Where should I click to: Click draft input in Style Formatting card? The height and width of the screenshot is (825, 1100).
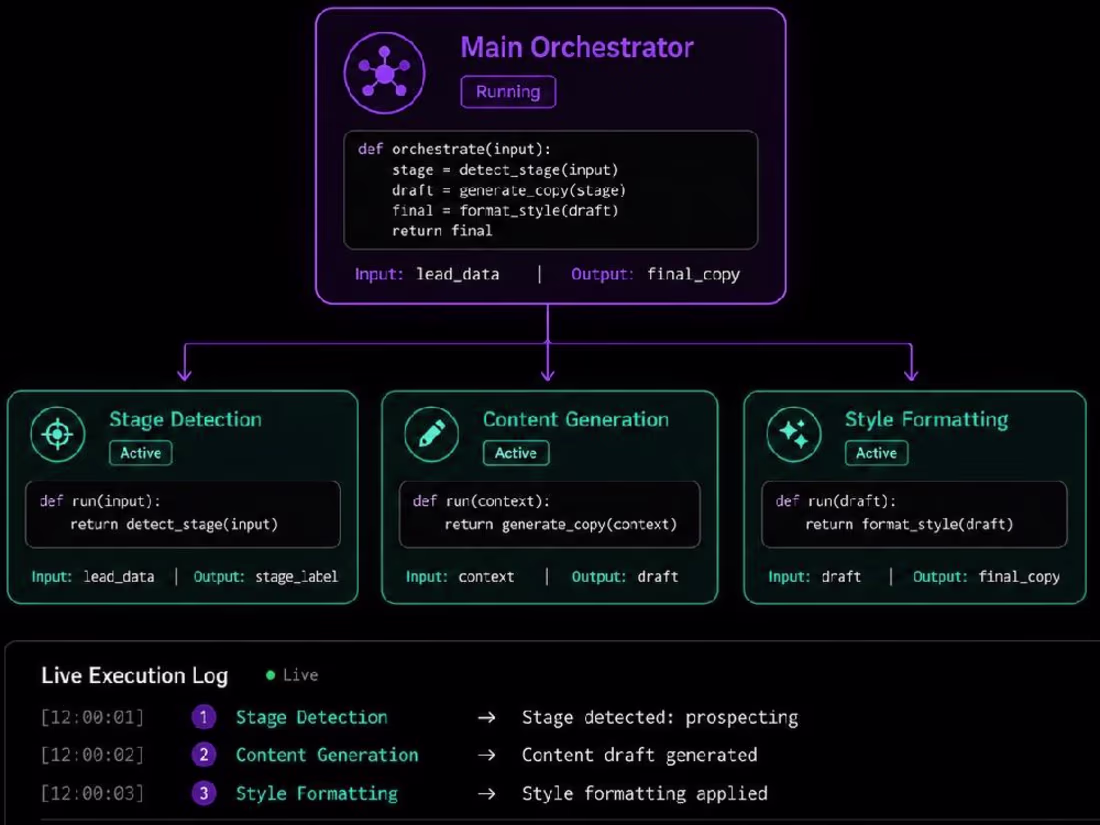pos(841,577)
